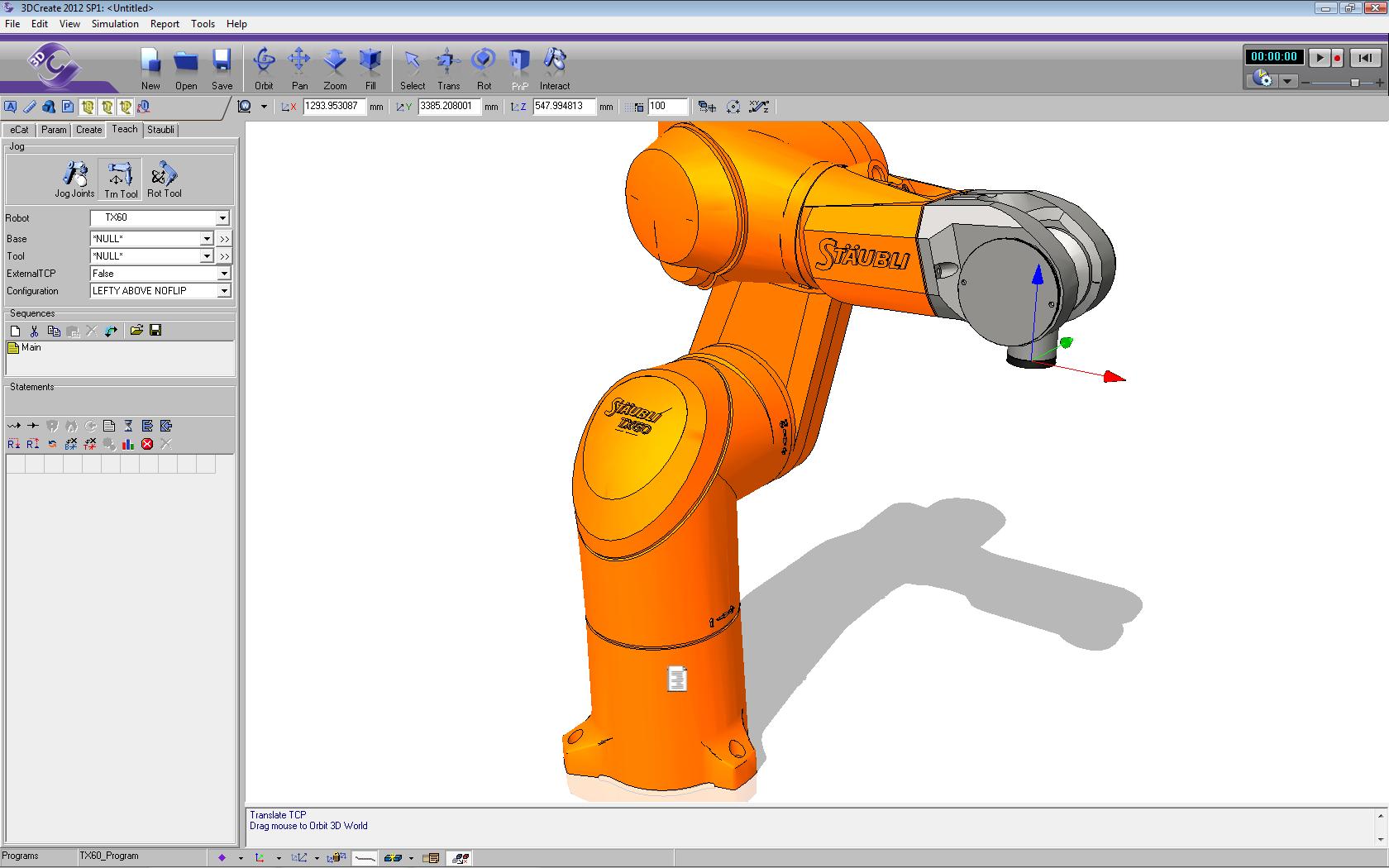Click the X coordinate value field
This screenshot has height=868, width=1389.
(334, 107)
